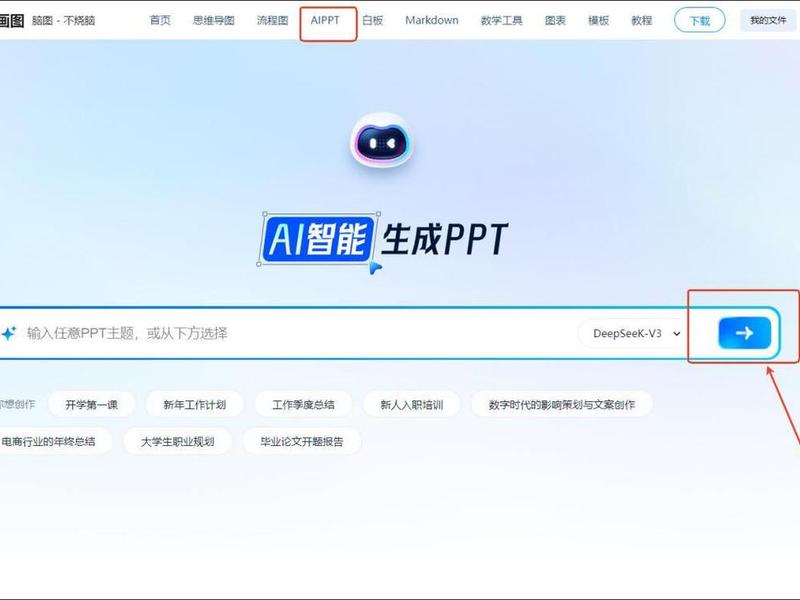Screen dimensions: 800x600
Task: Open the 教程 nav item
Action: click(x=641, y=20)
